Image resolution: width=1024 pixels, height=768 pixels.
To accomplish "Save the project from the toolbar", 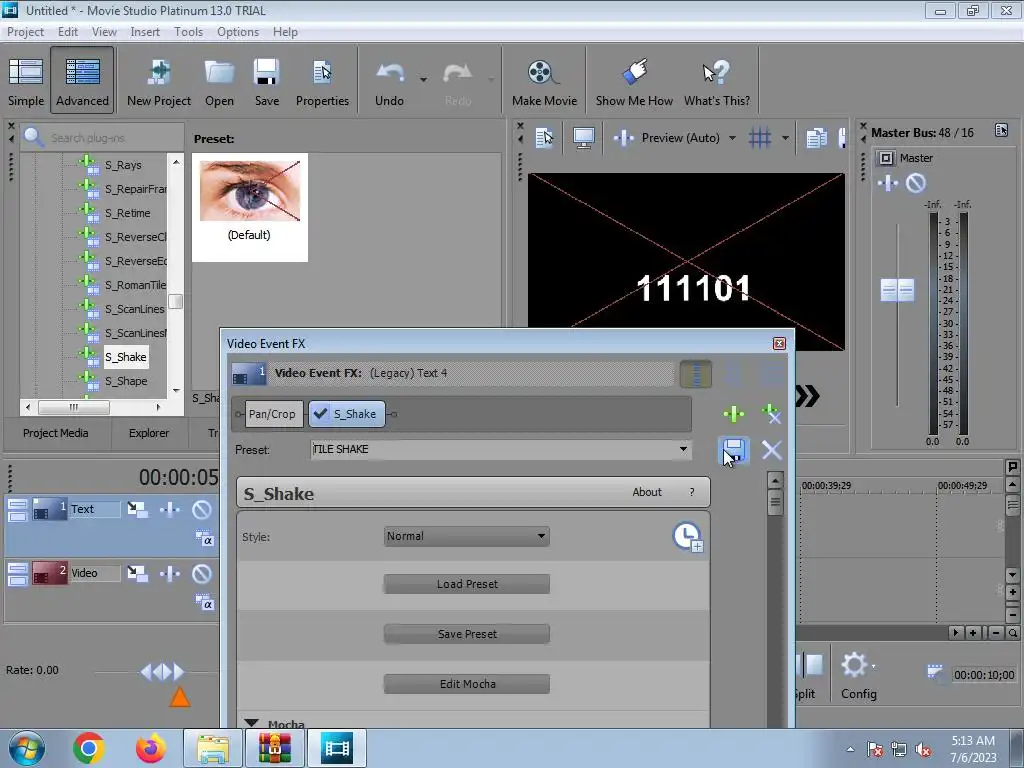I will point(266,82).
